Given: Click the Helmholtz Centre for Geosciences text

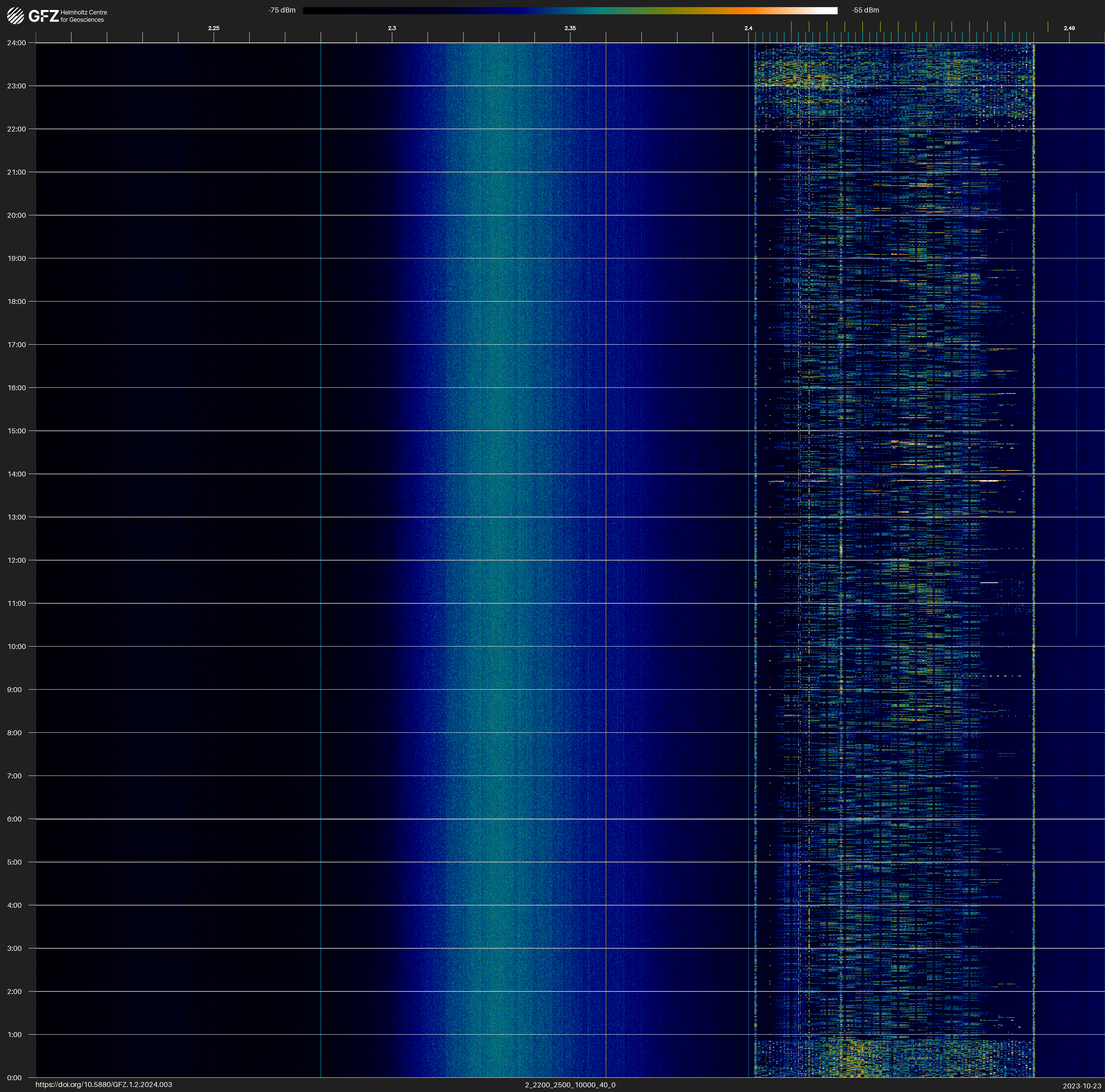Looking at the screenshot, I should click(x=83, y=16).
